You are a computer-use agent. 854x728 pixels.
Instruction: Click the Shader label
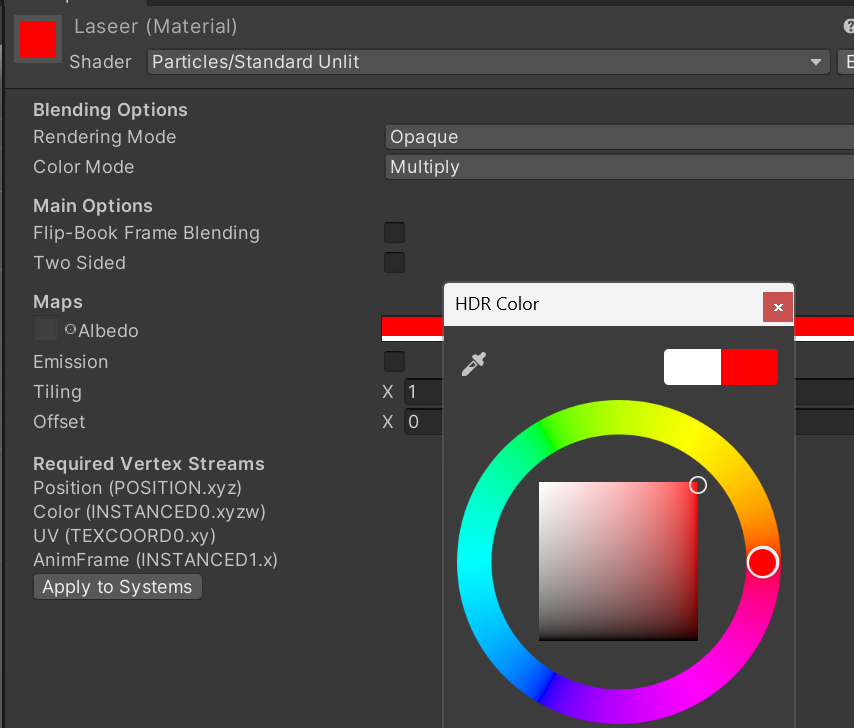100,62
